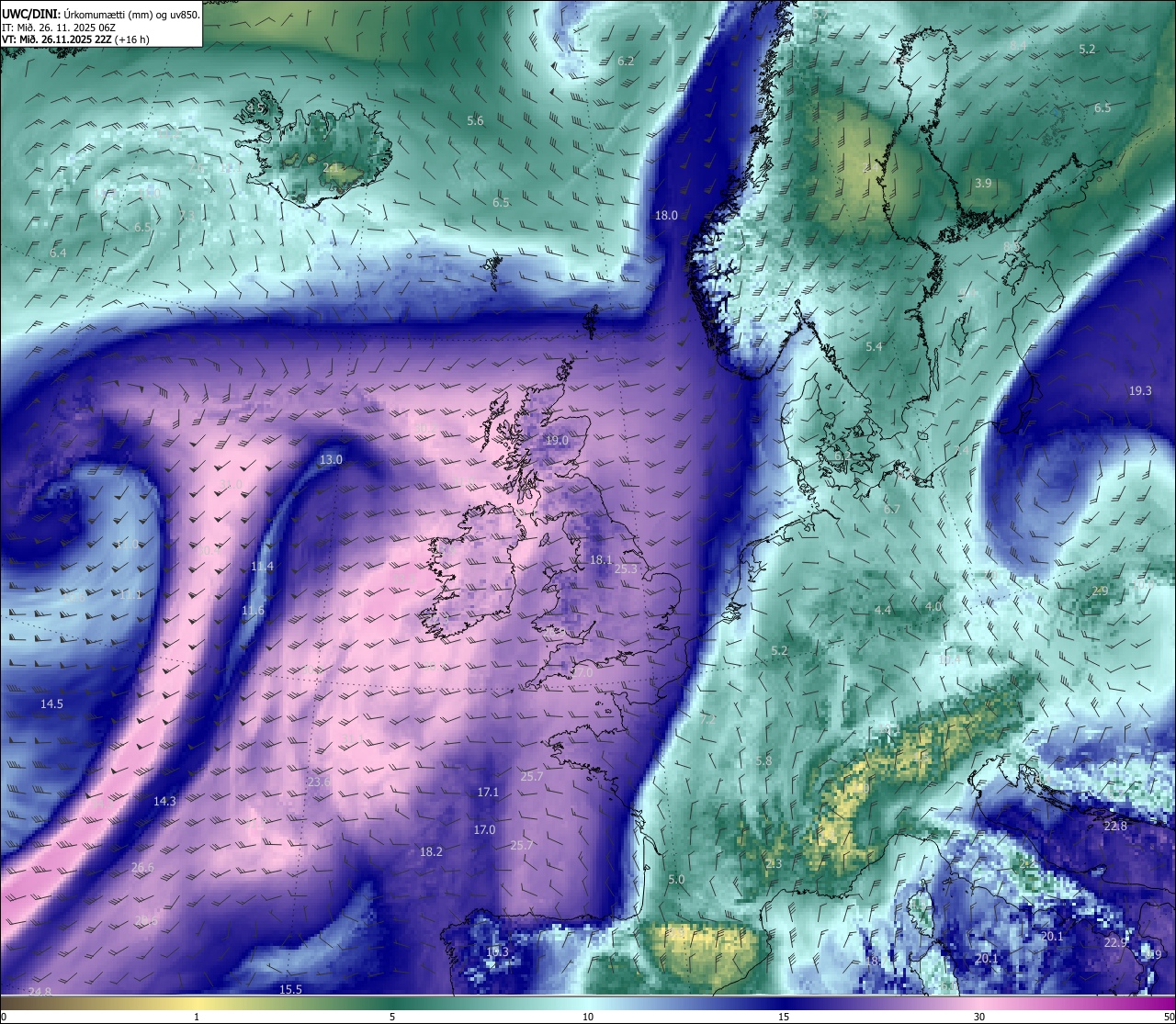The width and height of the screenshot is (1176, 1024).
Task: Click the 5.0 value over southern France
Action: [676, 879]
